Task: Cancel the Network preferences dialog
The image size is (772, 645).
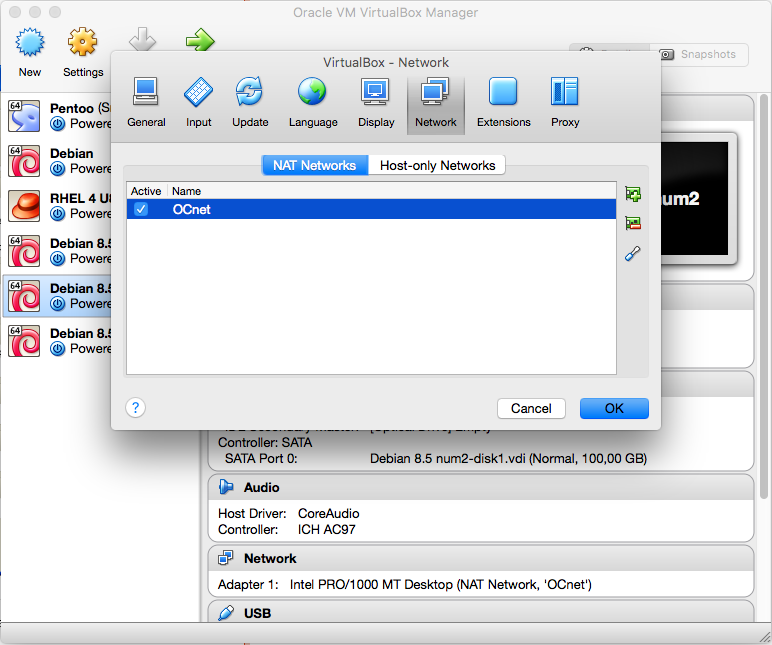Action: (x=531, y=409)
